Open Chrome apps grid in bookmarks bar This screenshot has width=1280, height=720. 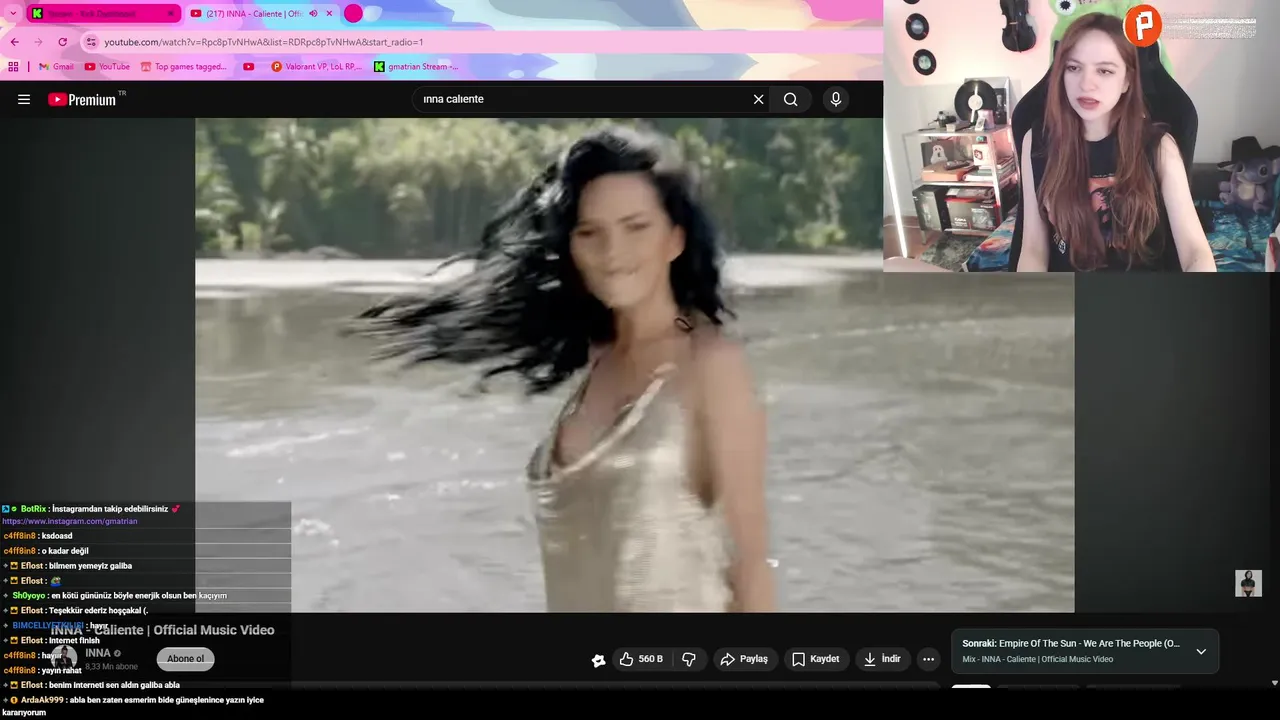[x=13, y=67]
